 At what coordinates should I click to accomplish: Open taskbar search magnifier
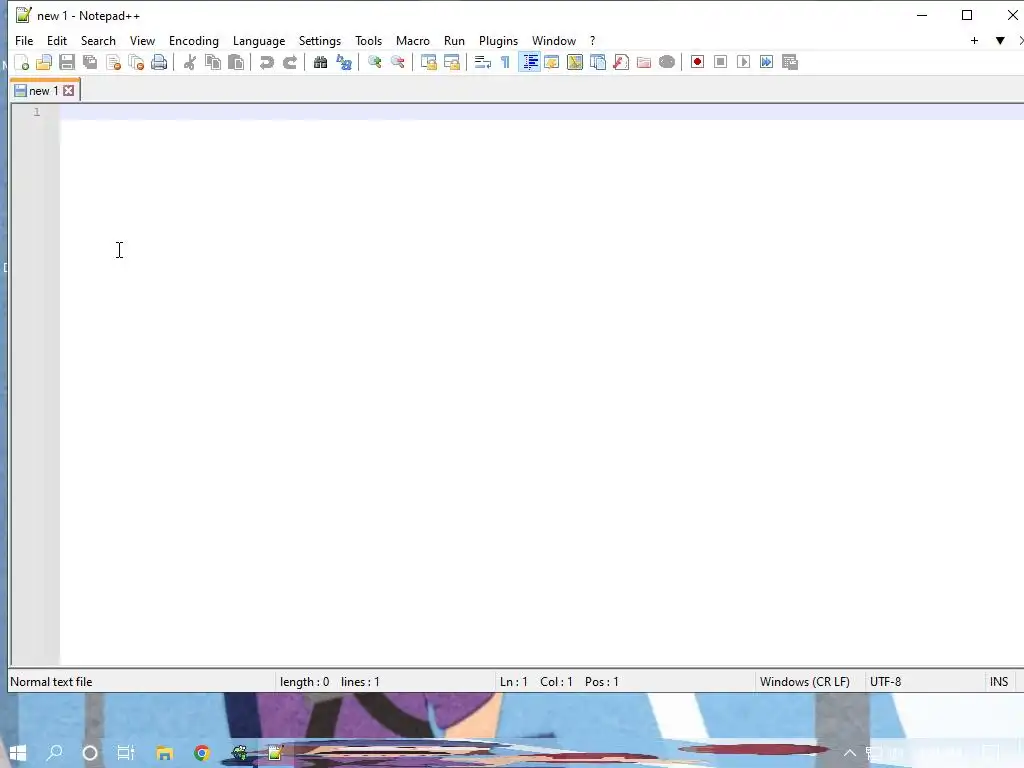[x=55, y=753]
